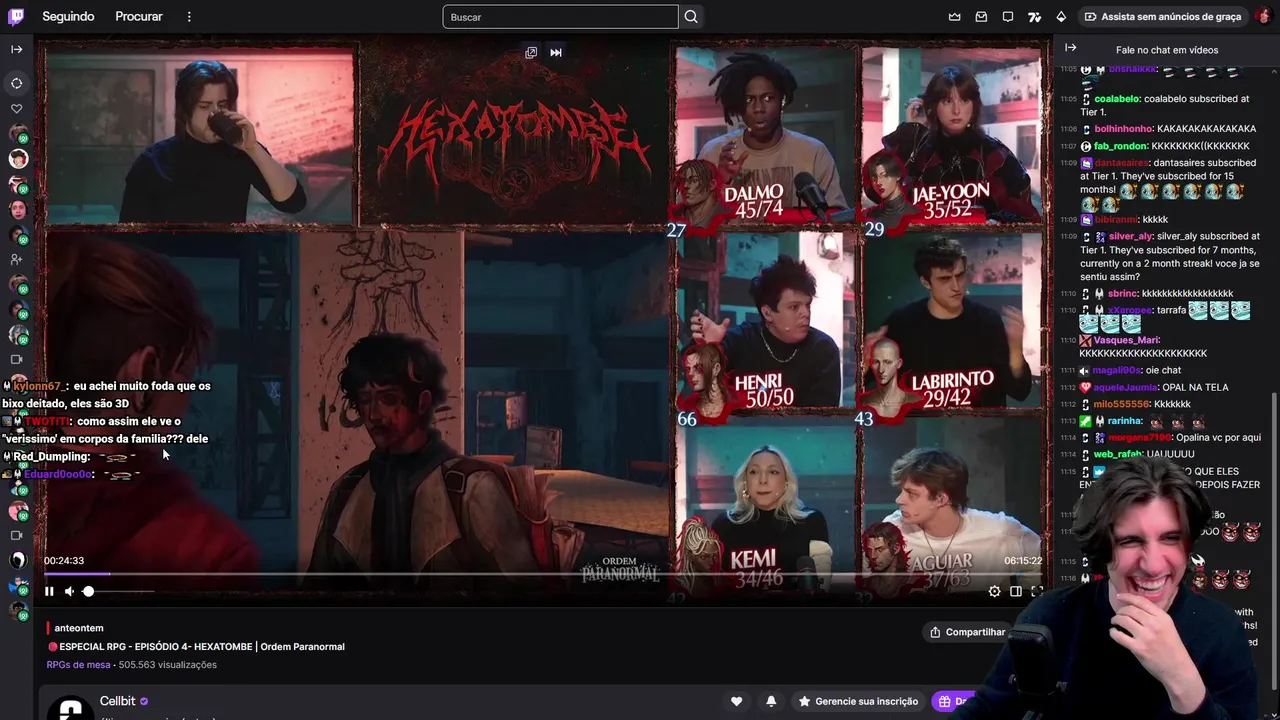Go to the Seguindo tab
Image resolution: width=1280 pixels, height=720 pixels.
pyautogui.click(x=68, y=16)
